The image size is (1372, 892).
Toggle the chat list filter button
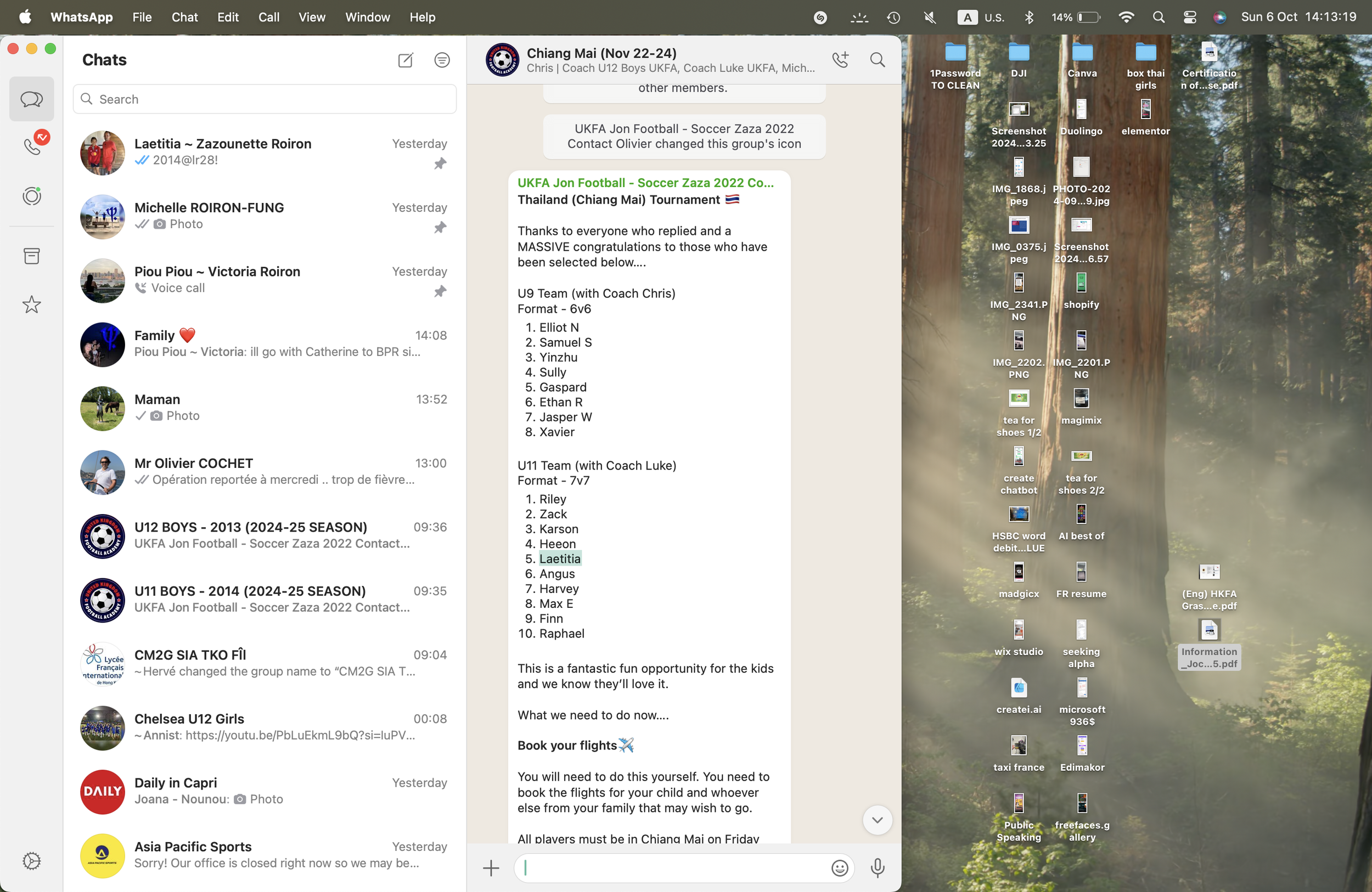click(442, 60)
